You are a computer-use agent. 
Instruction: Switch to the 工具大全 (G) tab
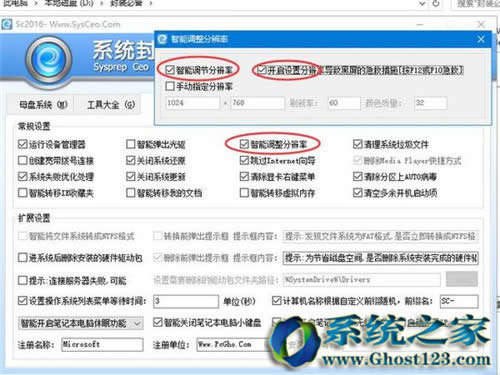coord(111,105)
